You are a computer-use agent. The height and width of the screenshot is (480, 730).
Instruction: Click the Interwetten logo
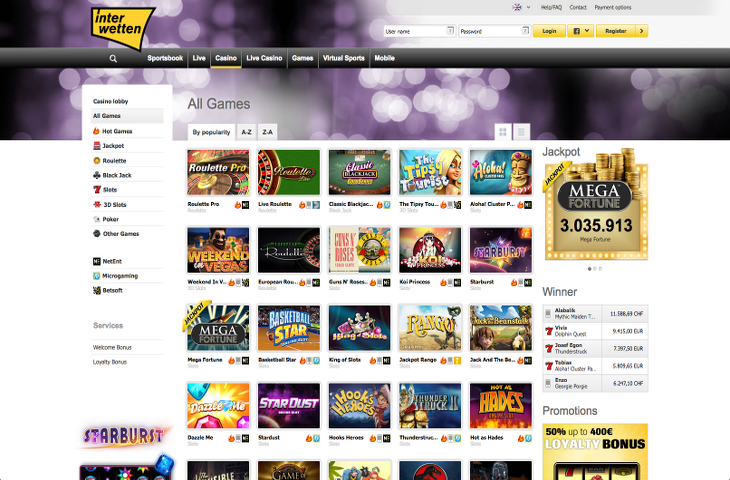(x=122, y=28)
